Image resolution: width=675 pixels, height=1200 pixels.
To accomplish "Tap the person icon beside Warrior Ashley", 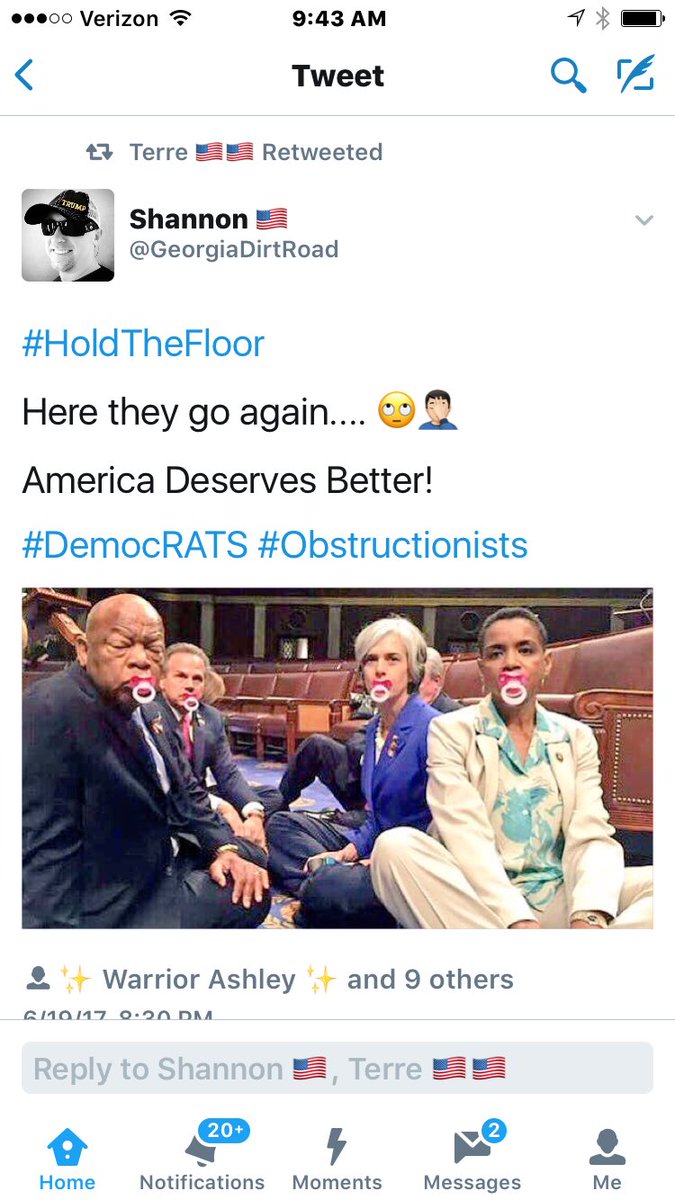I will click(x=37, y=979).
